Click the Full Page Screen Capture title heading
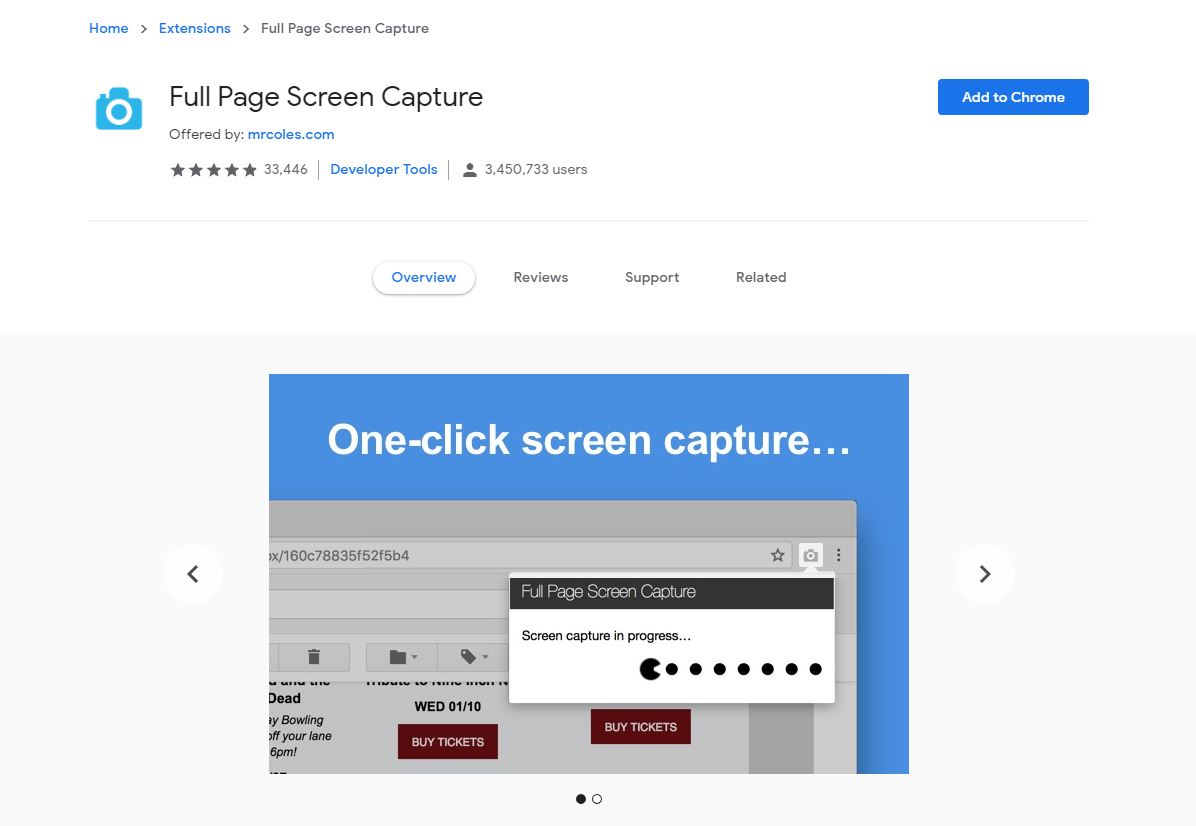The image size is (1196, 826). pos(326,97)
